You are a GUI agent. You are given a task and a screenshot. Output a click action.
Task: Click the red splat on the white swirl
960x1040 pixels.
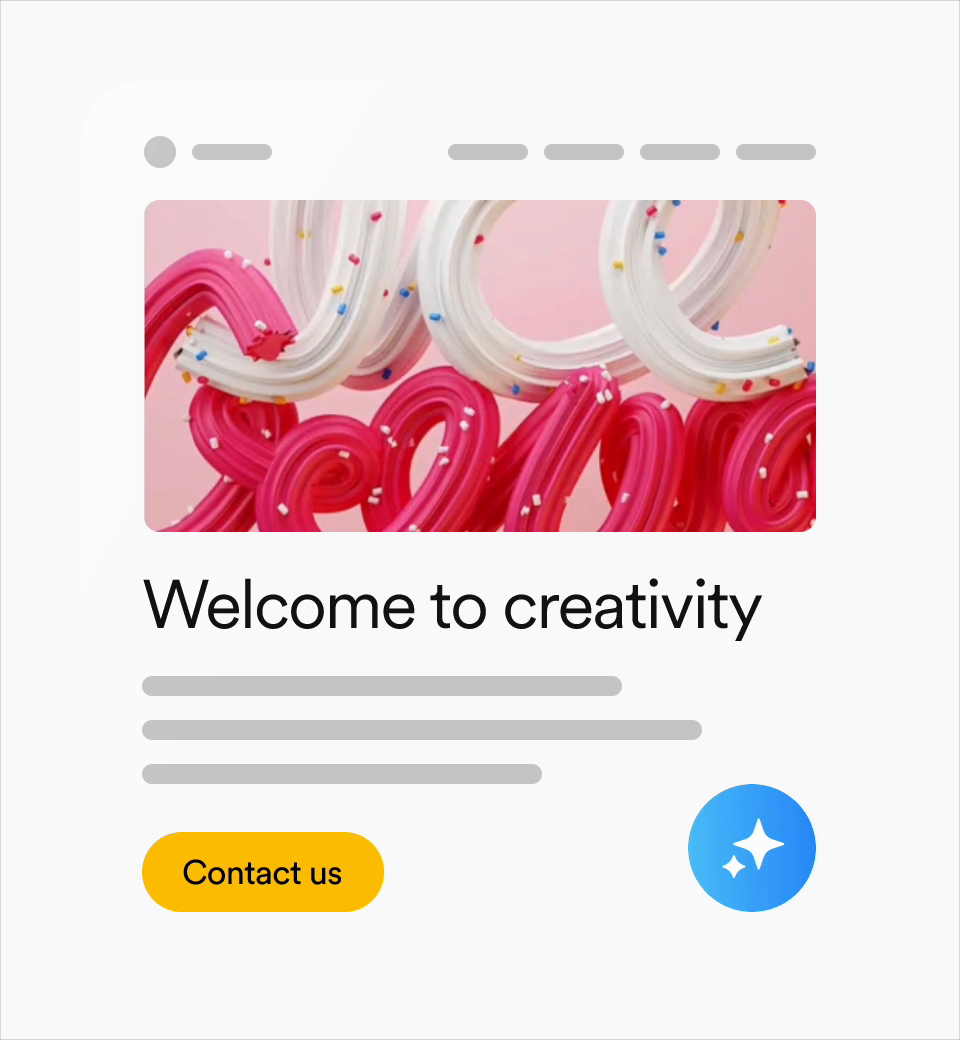click(x=269, y=346)
